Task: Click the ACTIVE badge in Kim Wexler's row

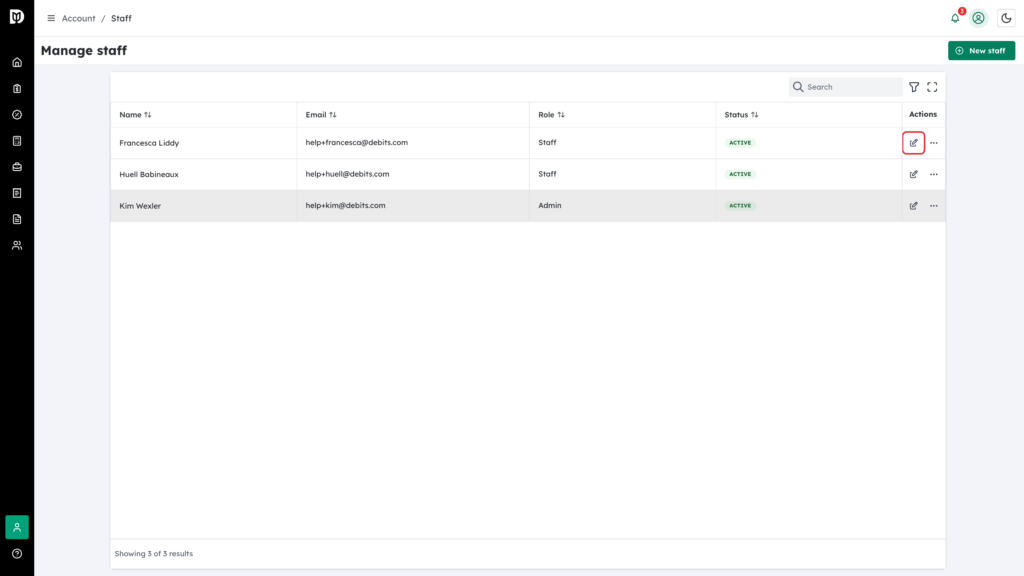Action: click(x=740, y=206)
